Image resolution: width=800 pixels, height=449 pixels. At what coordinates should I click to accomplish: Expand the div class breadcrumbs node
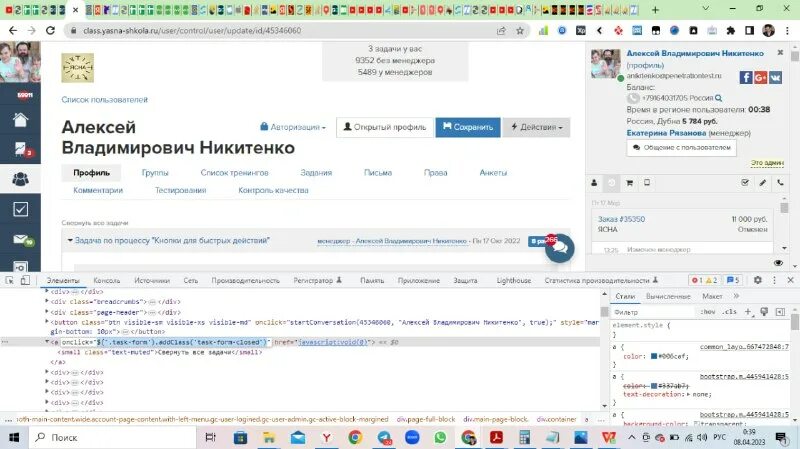47,302
